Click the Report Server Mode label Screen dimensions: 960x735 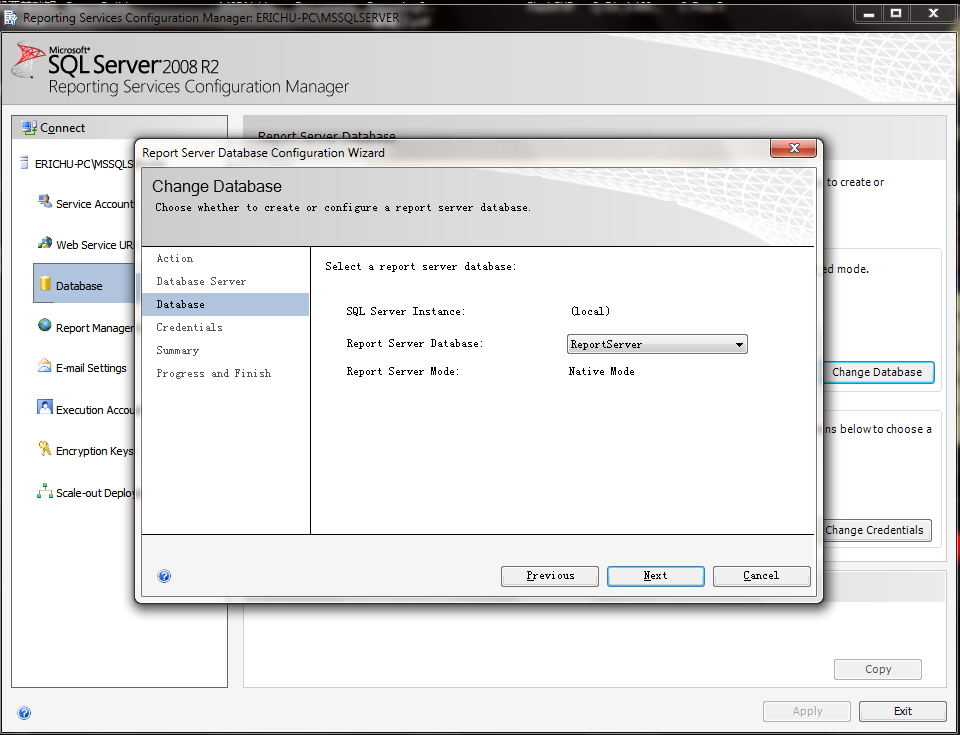point(403,371)
